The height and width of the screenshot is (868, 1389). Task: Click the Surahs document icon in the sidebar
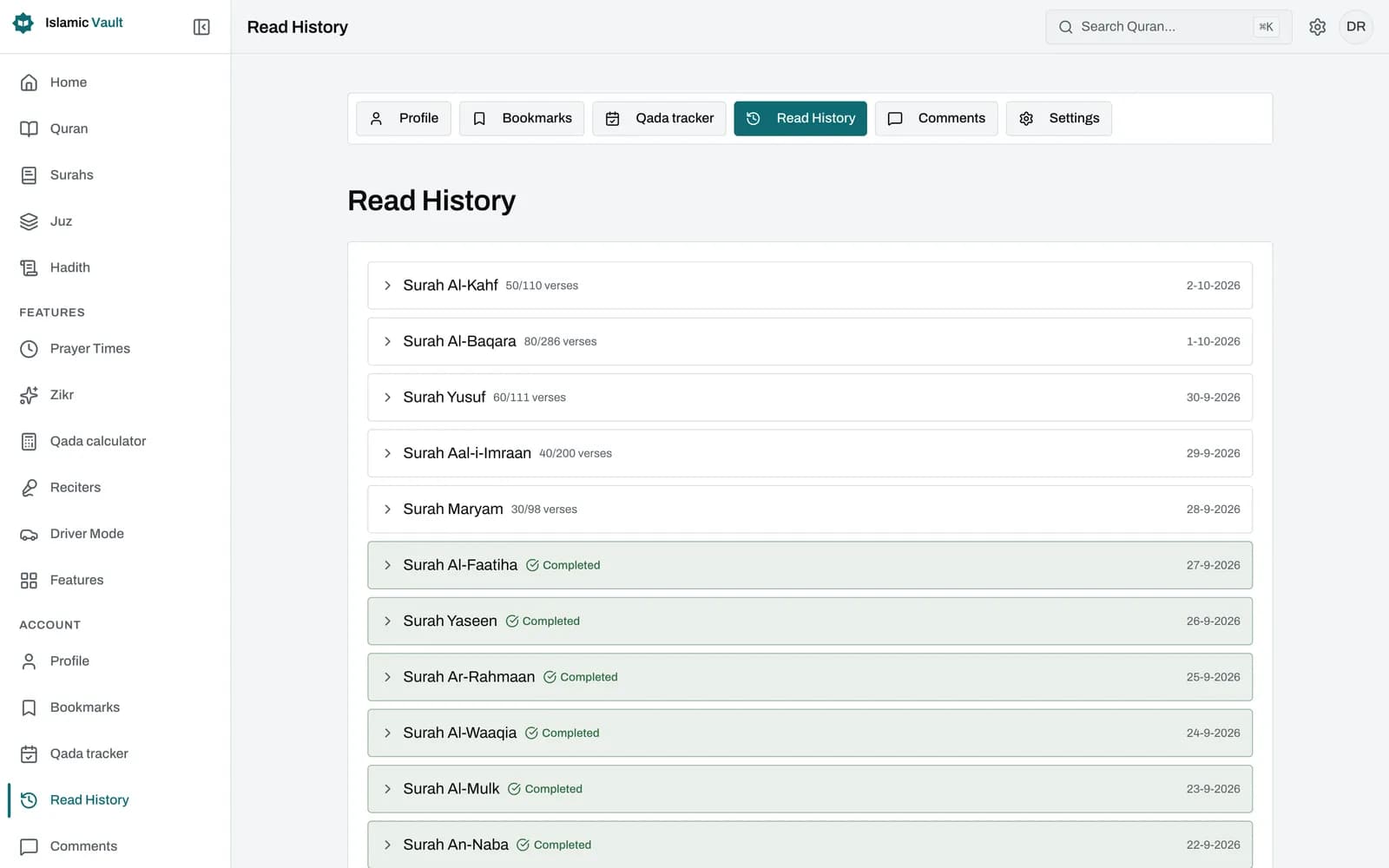[x=29, y=175]
